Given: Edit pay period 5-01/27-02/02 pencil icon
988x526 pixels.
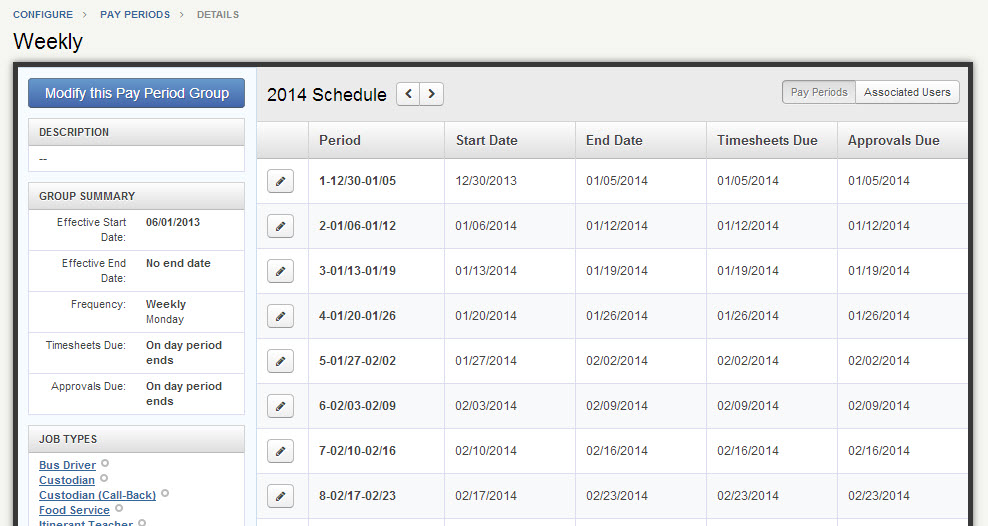Looking at the screenshot, I should click(280, 361).
